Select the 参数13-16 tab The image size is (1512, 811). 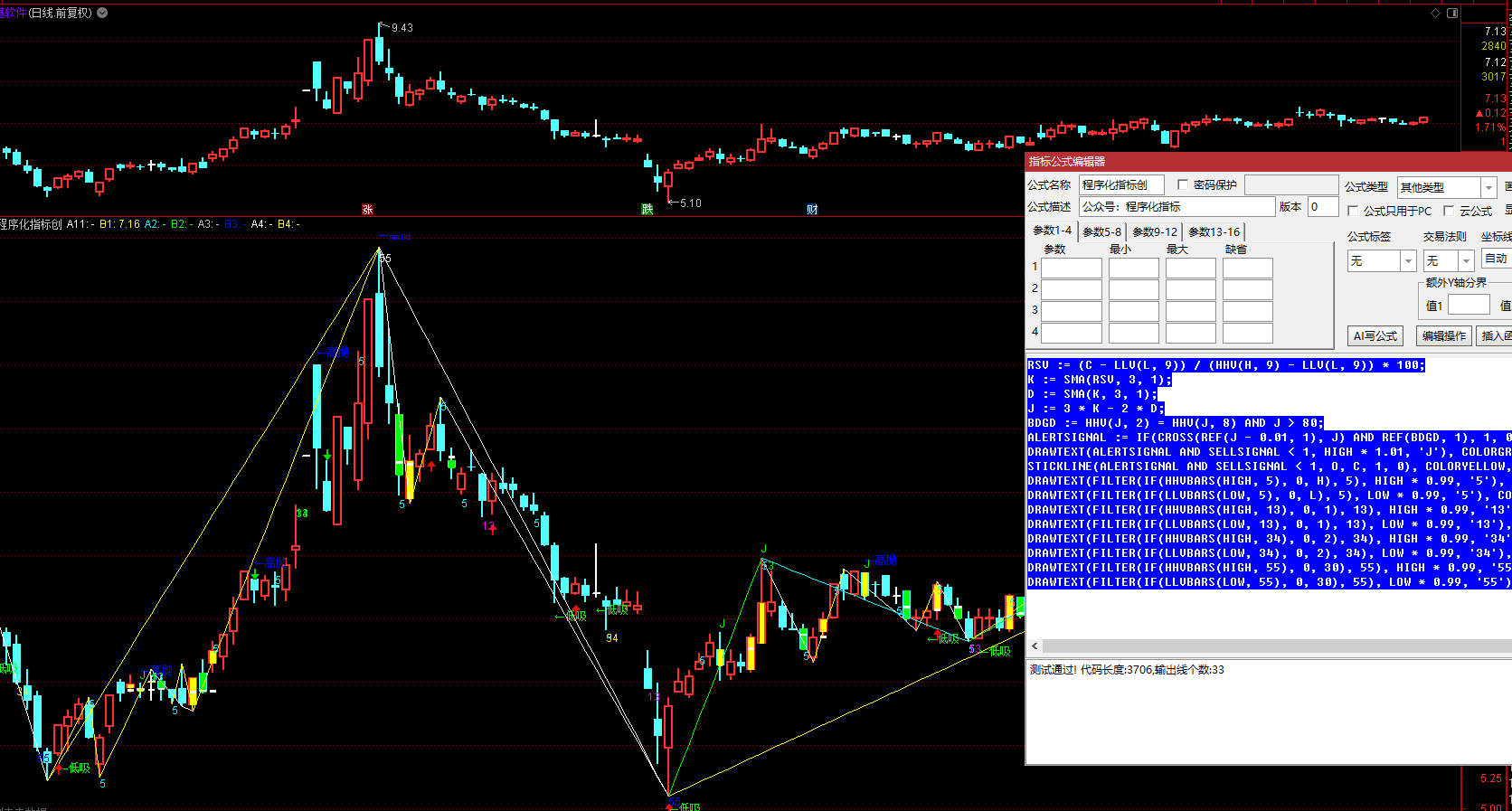1214,231
